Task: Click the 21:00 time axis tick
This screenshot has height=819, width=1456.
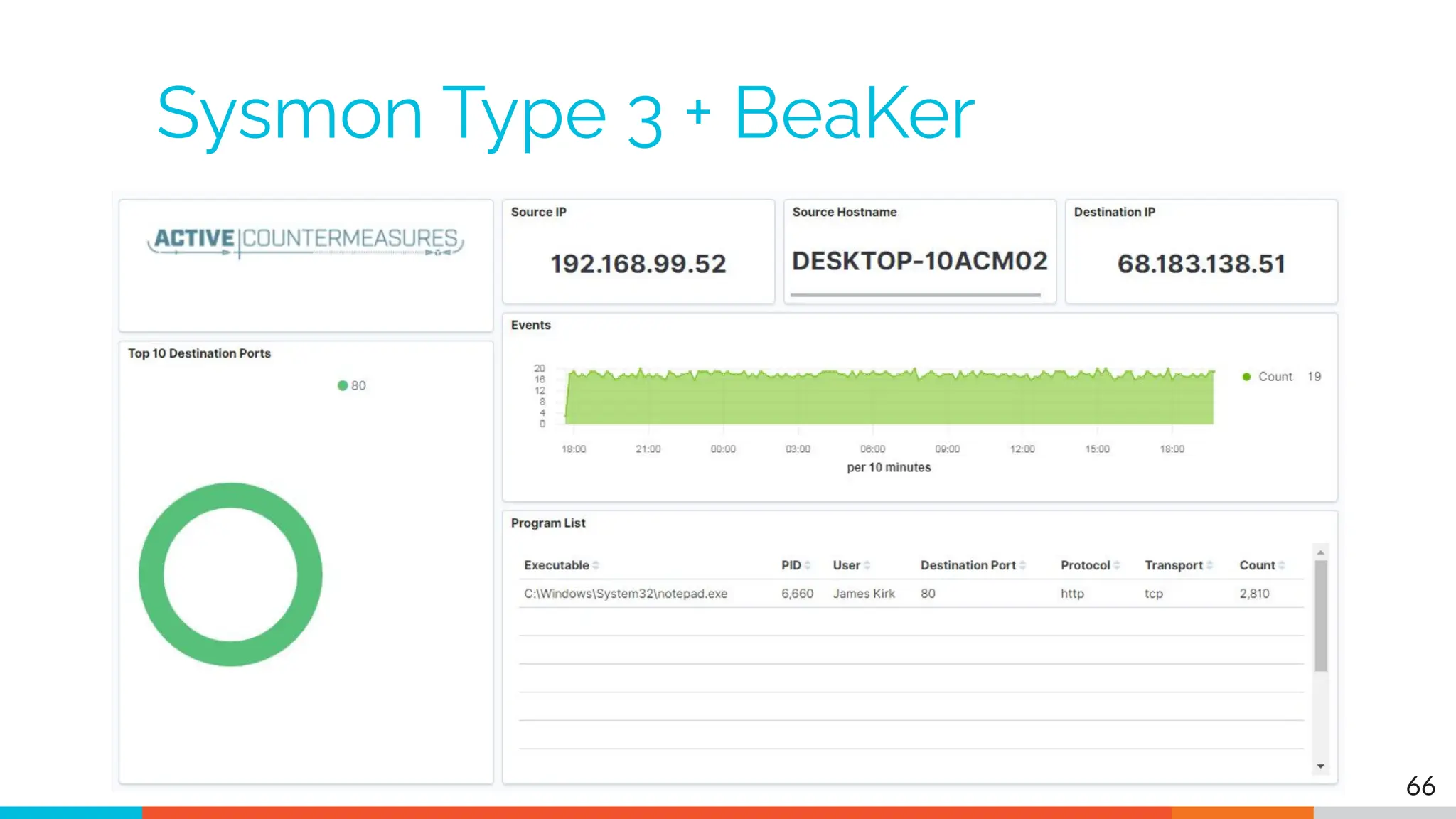Action: point(648,449)
